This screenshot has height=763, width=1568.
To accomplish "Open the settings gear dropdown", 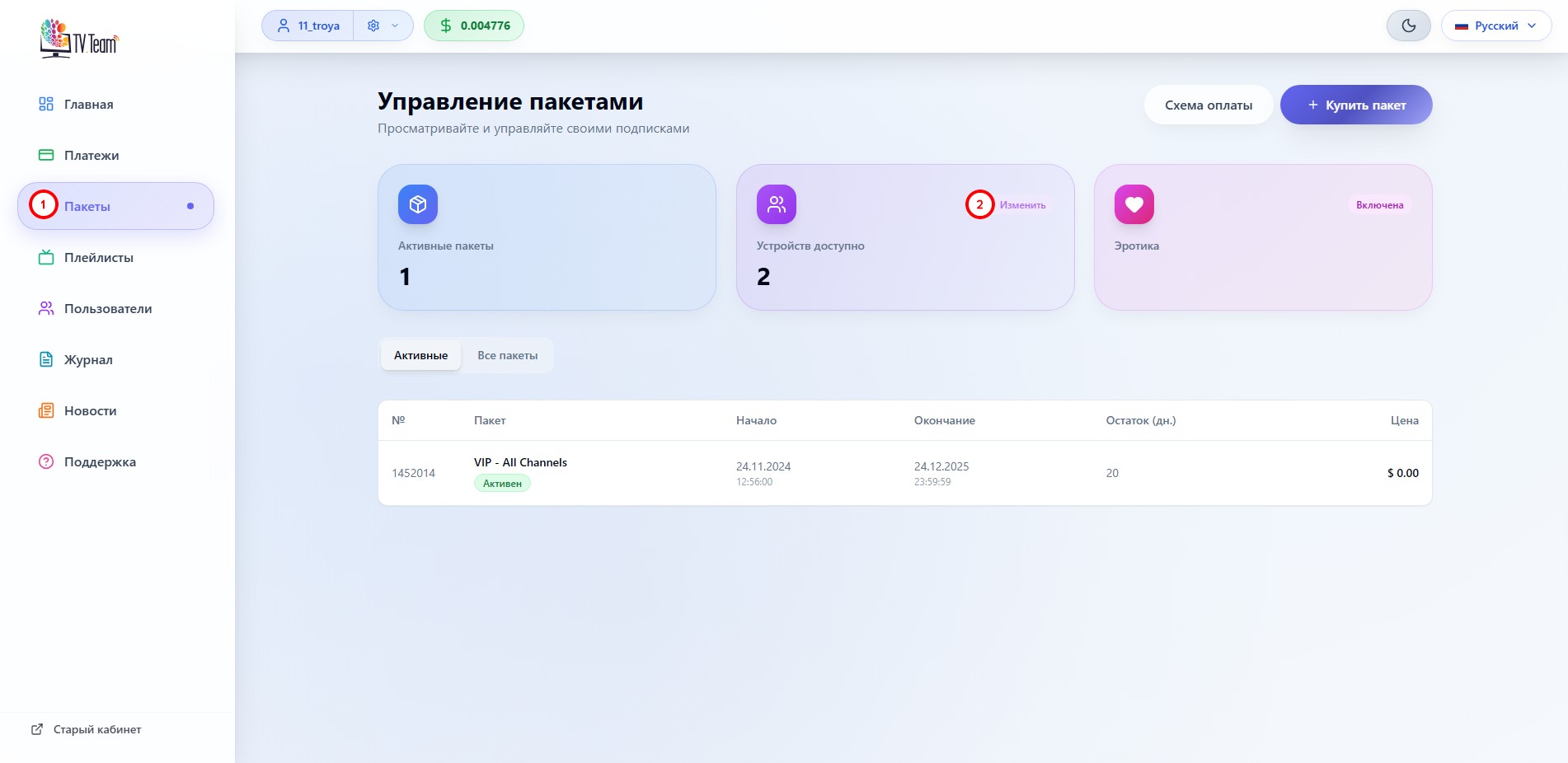I will point(383,26).
